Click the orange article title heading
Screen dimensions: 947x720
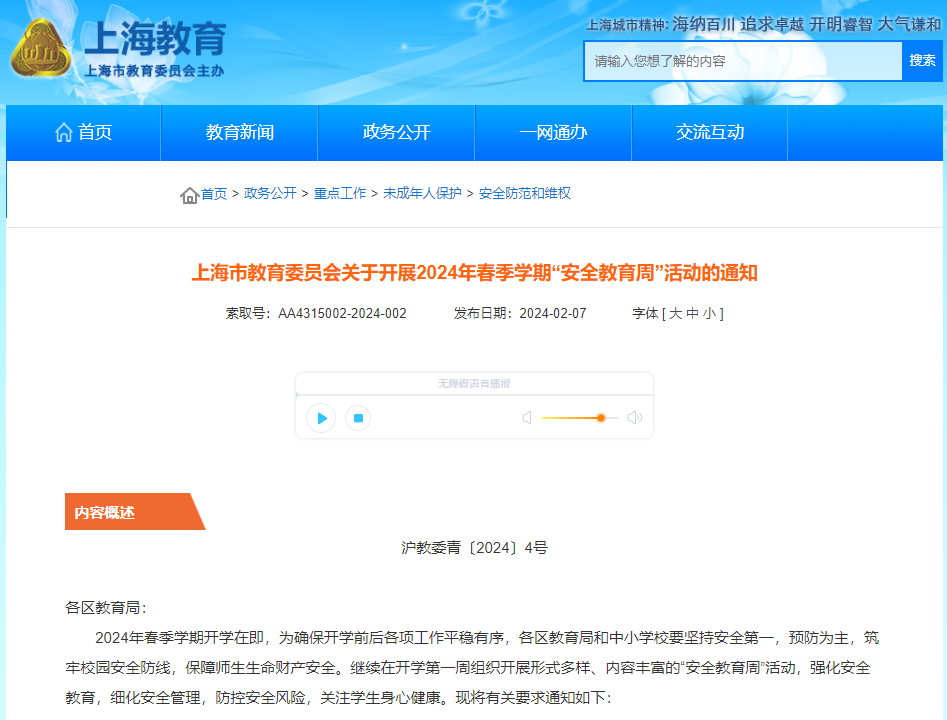(x=474, y=273)
